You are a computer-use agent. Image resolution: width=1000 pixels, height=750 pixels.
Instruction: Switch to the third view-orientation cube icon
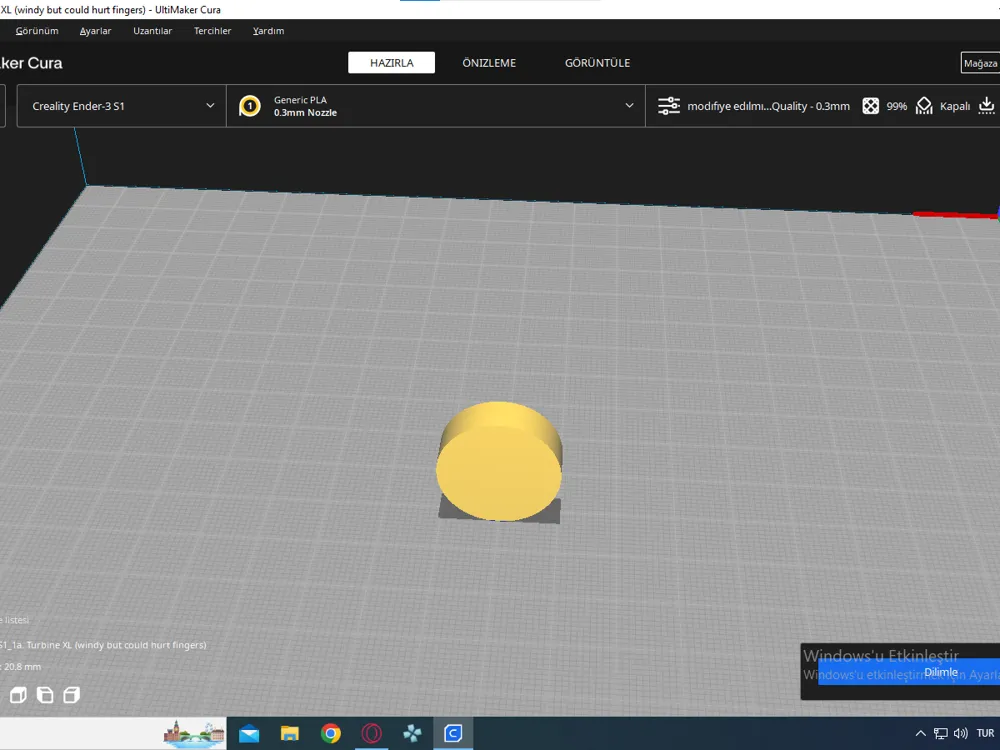coord(71,695)
